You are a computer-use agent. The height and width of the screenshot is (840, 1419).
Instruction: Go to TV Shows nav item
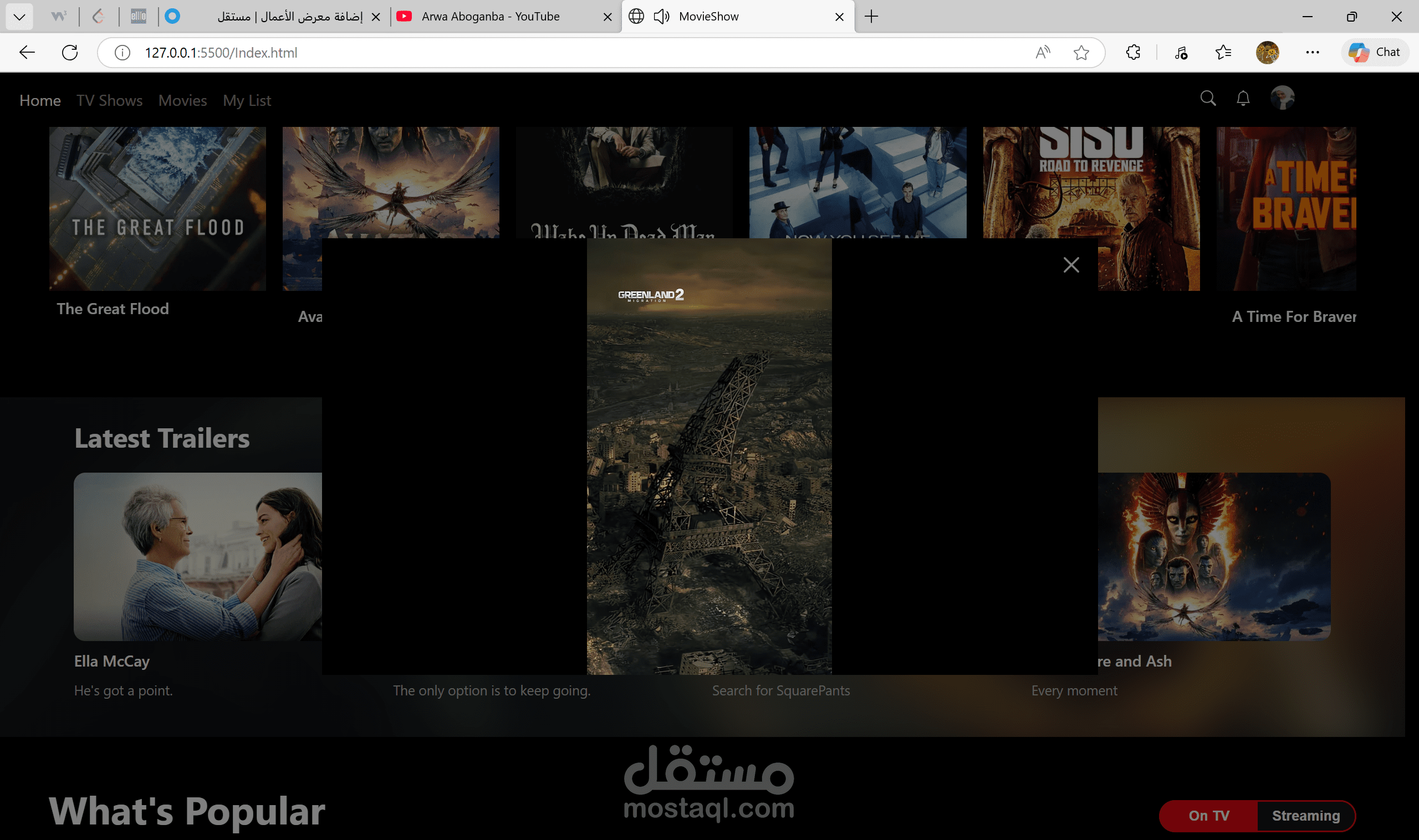tap(109, 101)
